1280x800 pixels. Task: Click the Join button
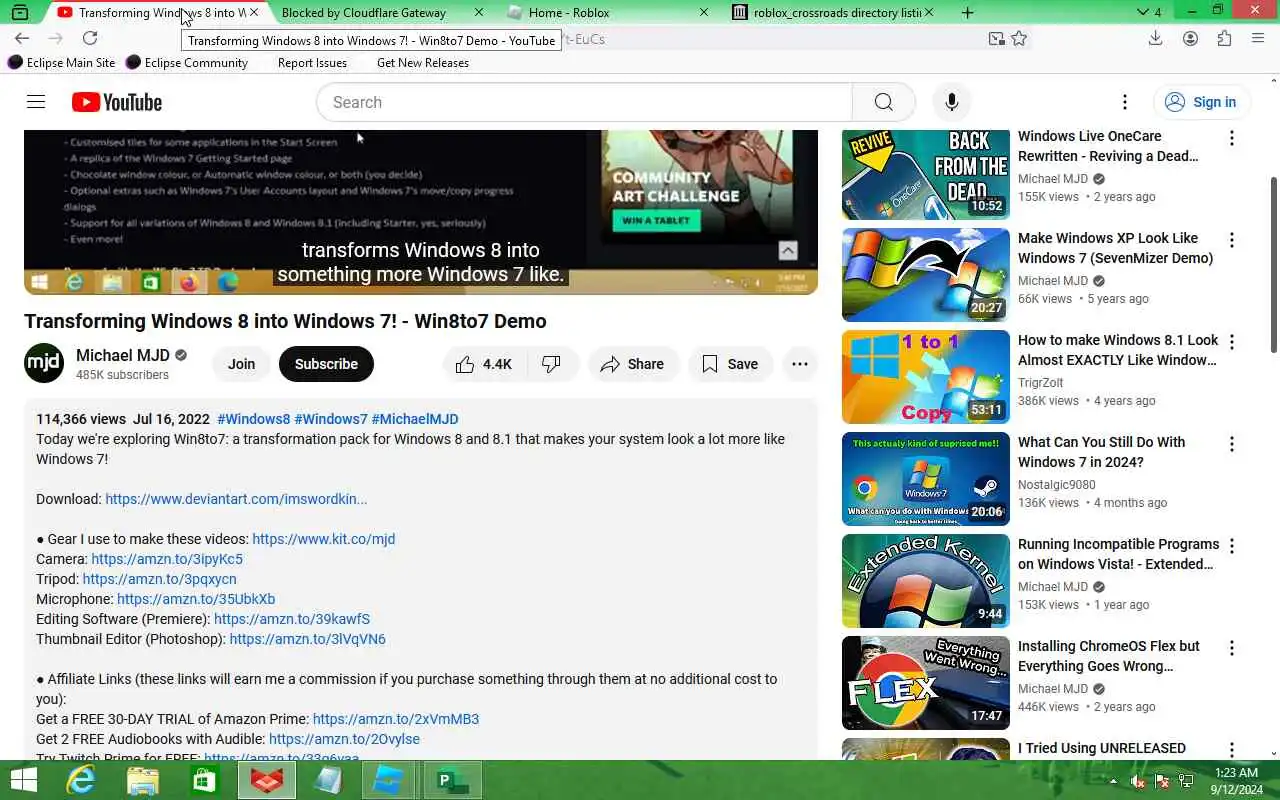[241, 364]
